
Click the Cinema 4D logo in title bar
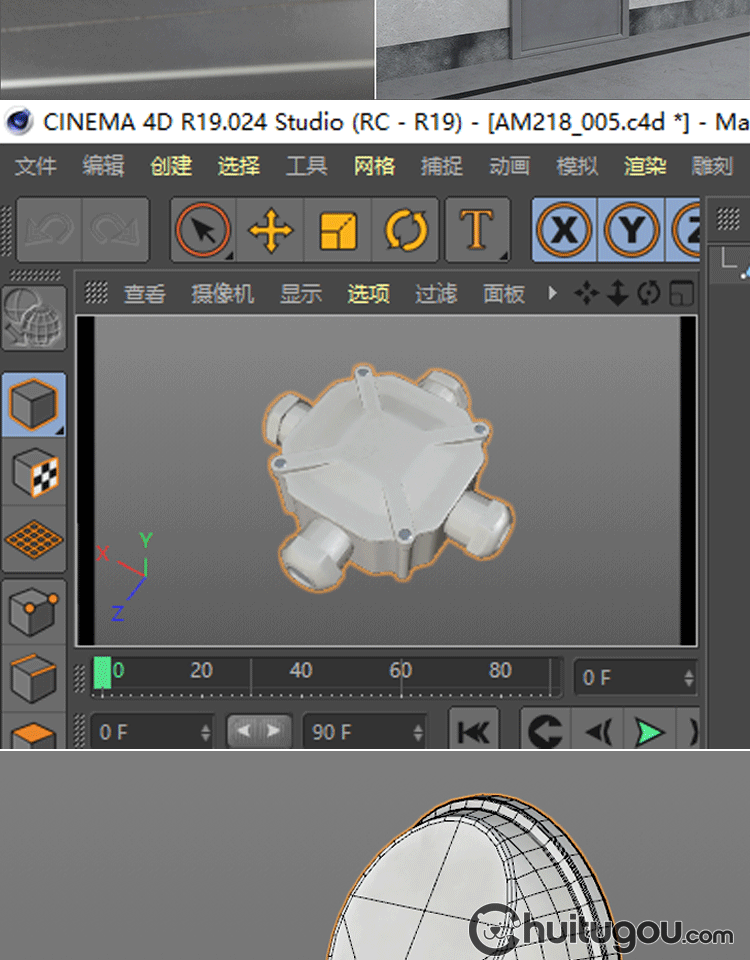pos(19,121)
